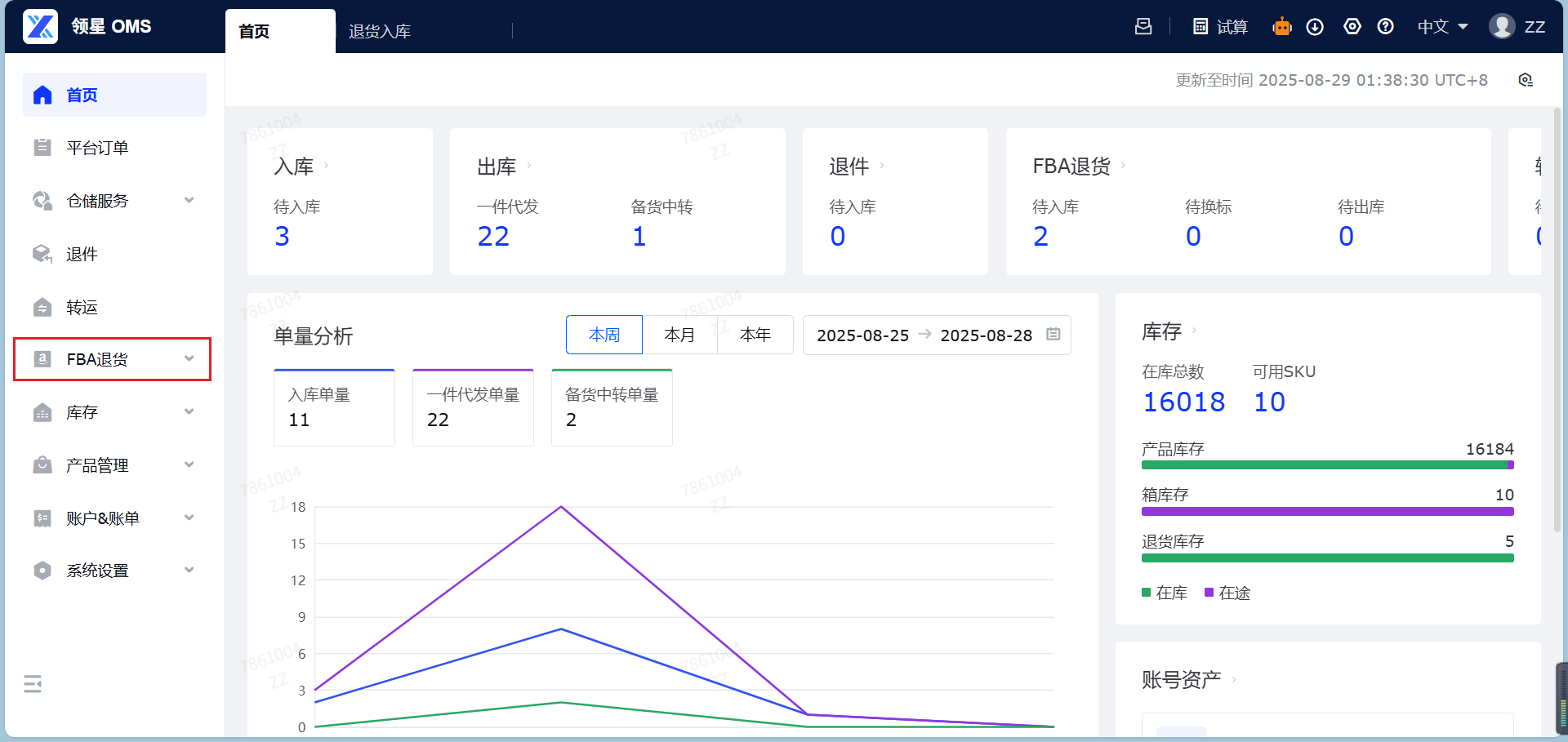Switch to the 退货入库 tab
The image size is (1568, 742).
pyautogui.click(x=380, y=32)
